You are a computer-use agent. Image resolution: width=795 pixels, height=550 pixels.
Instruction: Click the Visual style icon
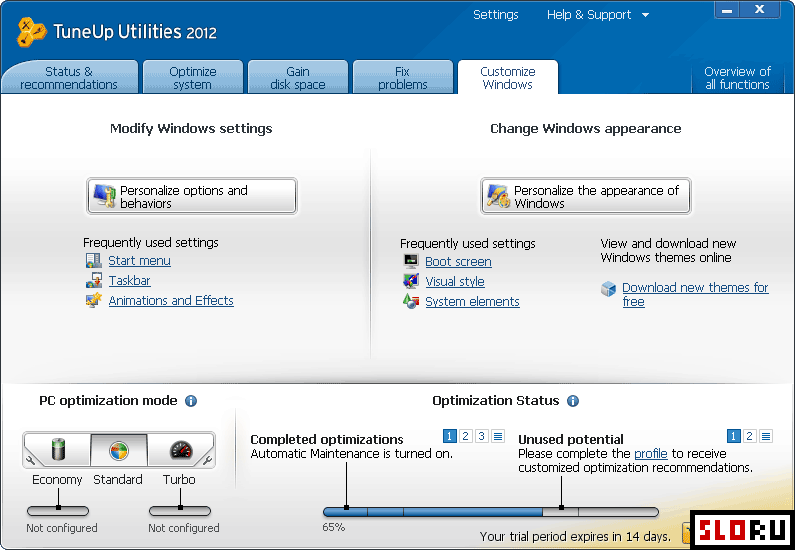tap(411, 281)
